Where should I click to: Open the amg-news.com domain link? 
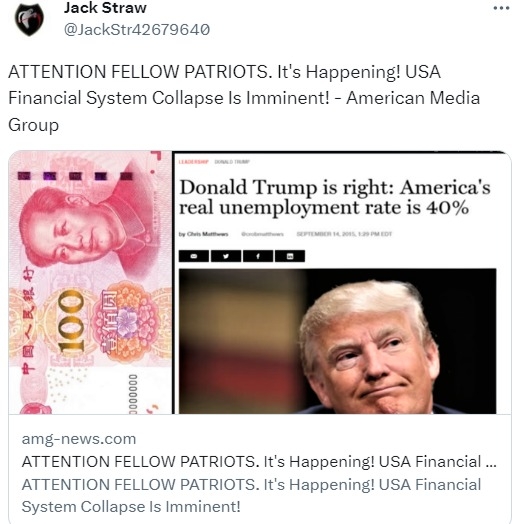(x=79, y=439)
